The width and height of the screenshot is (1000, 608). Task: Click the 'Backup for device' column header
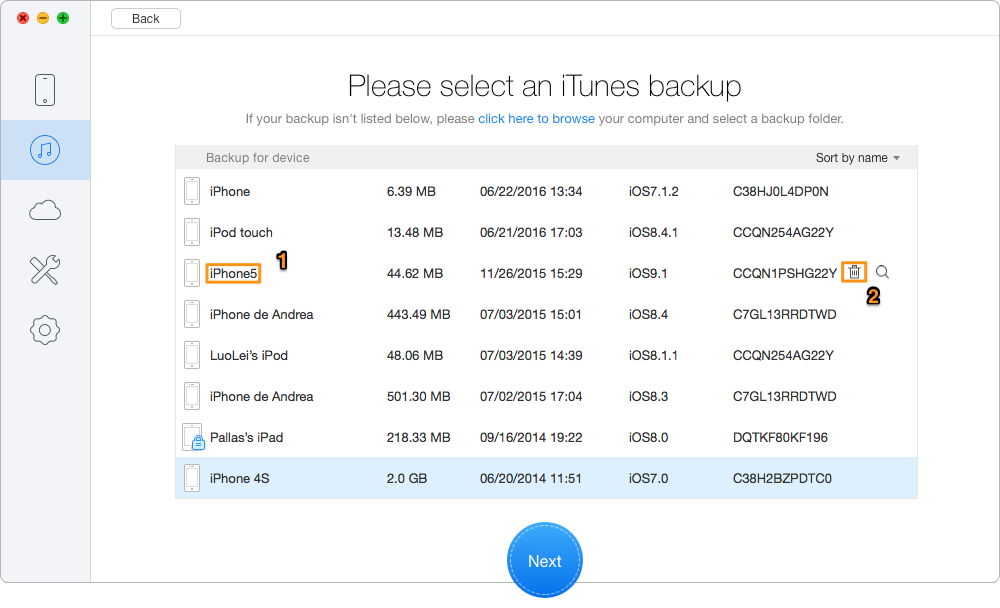(x=258, y=158)
